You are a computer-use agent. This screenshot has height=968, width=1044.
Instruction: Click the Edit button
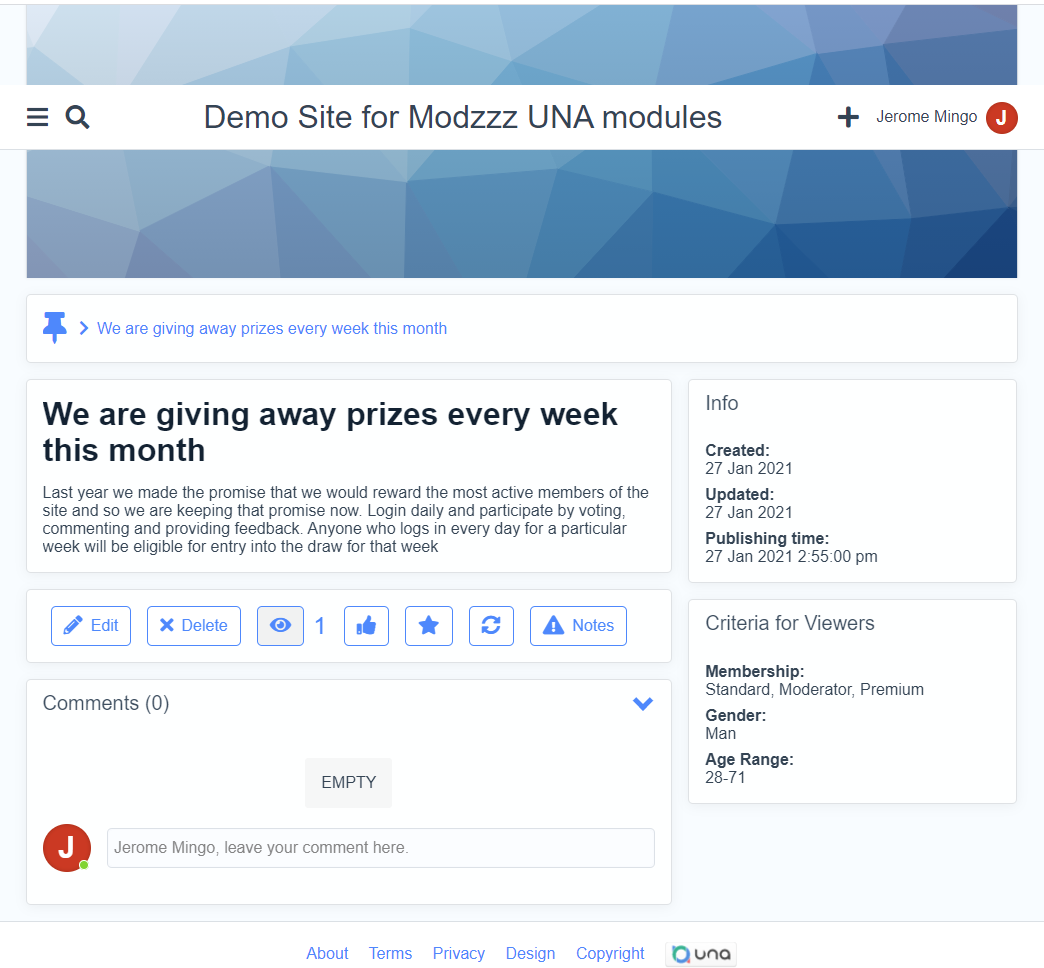point(91,626)
